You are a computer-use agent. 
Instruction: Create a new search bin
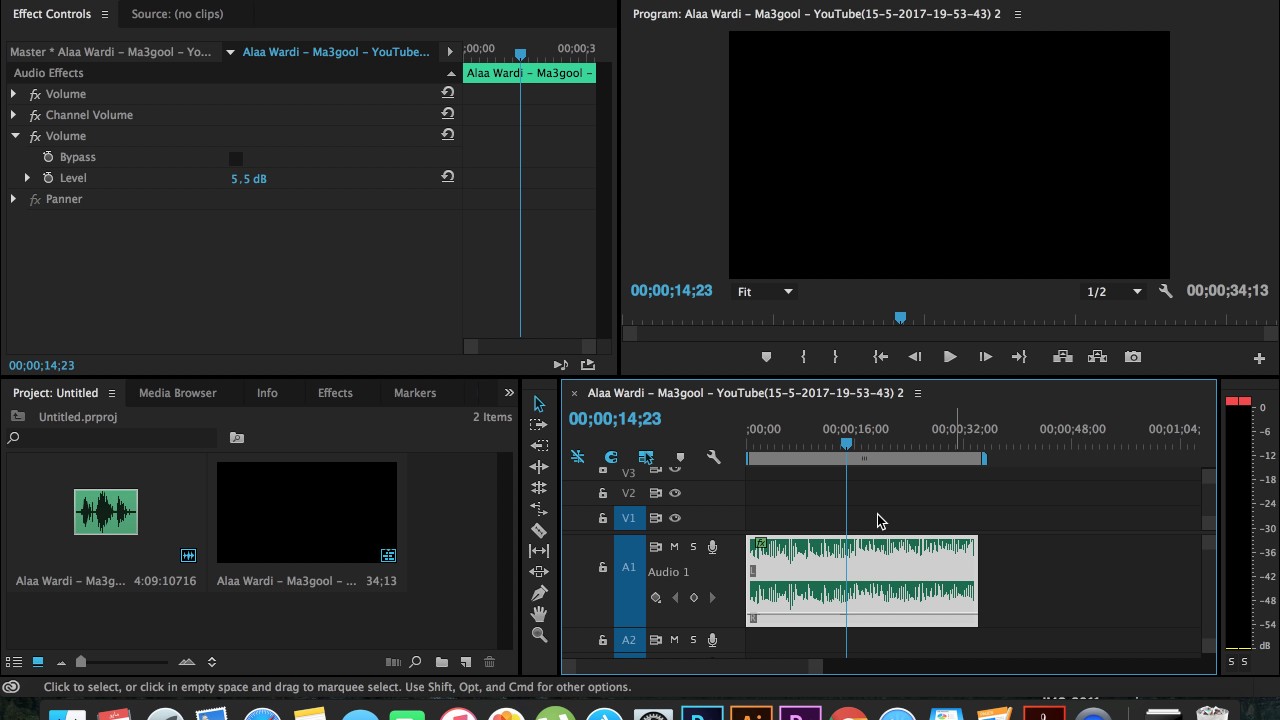[236, 438]
